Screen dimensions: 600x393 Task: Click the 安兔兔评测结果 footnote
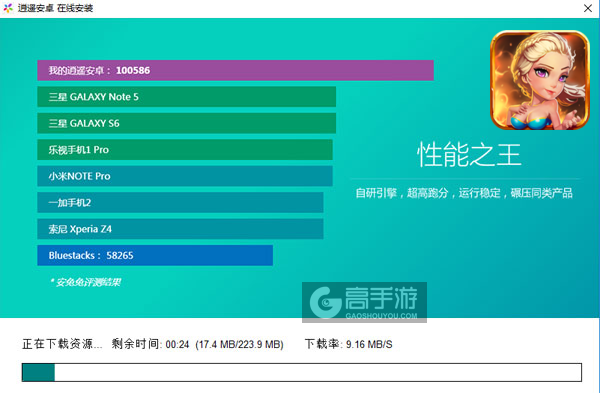(x=85, y=282)
